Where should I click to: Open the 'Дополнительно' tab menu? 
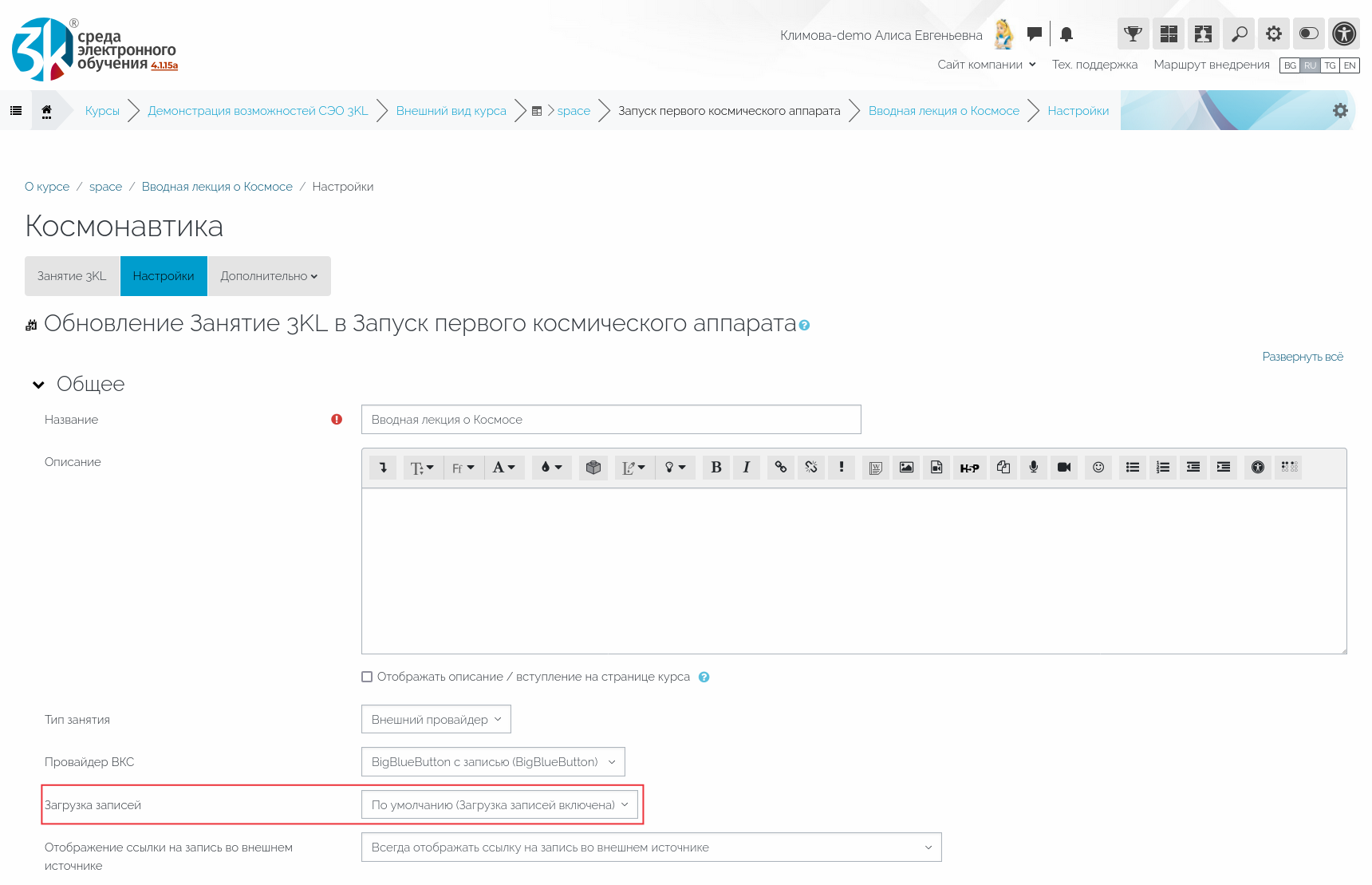[x=269, y=276]
